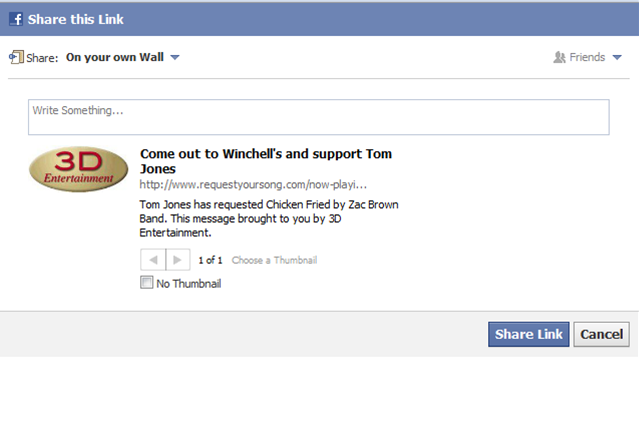Cancel the share dialog
The width and height of the screenshot is (639, 437).
[601, 334]
